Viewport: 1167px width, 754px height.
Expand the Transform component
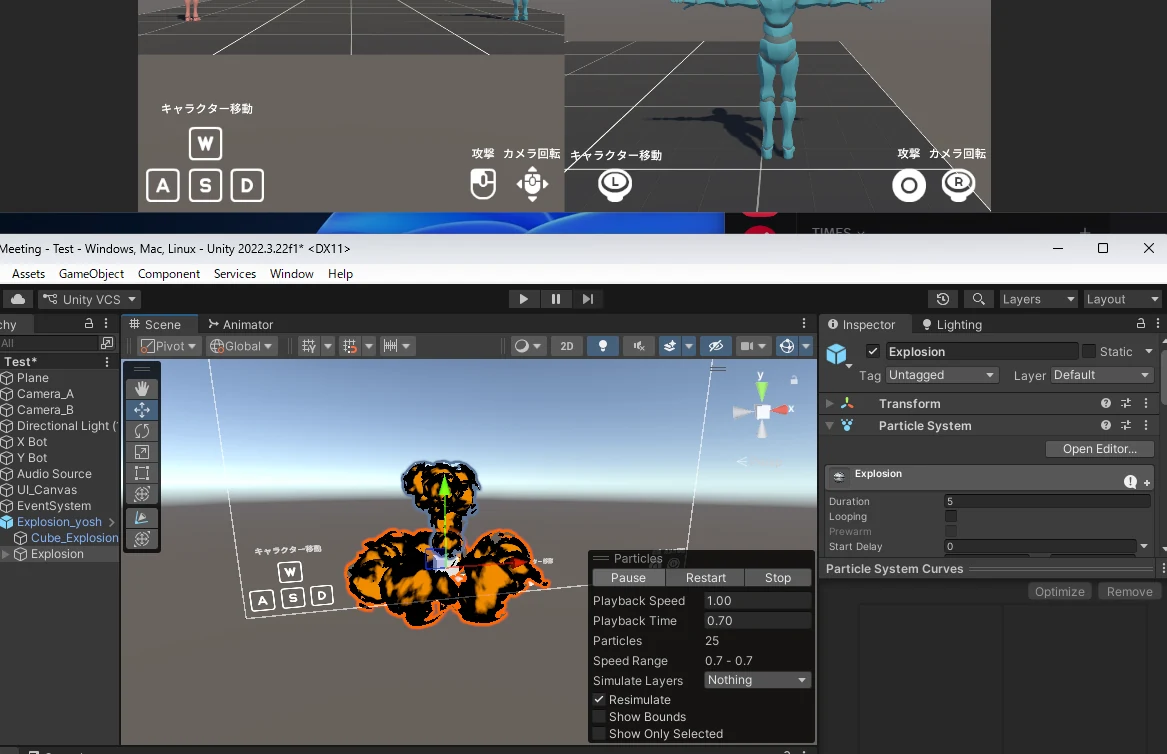[830, 403]
